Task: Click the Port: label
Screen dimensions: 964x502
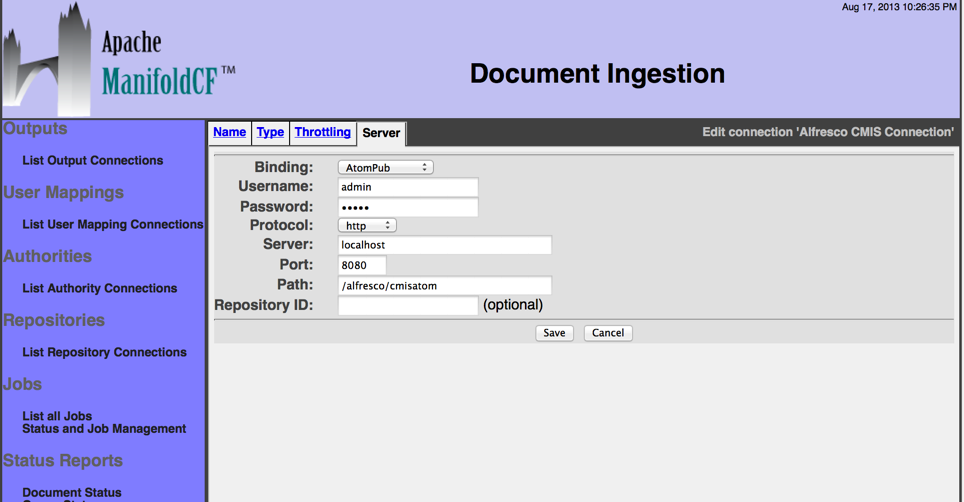Action: click(296, 265)
